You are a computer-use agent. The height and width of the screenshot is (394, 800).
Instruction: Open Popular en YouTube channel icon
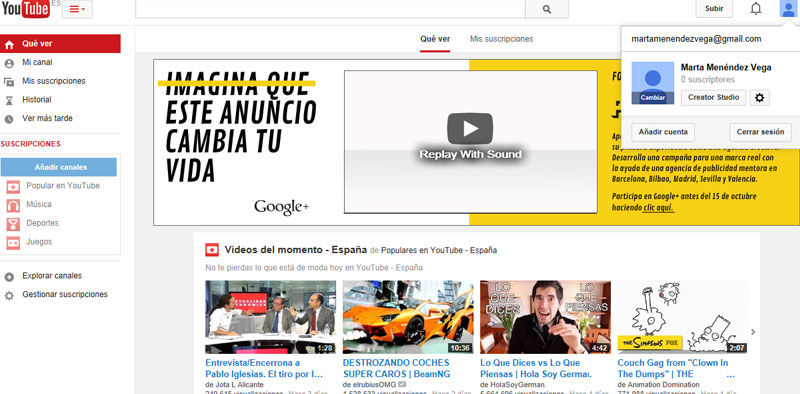click(13, 186)
